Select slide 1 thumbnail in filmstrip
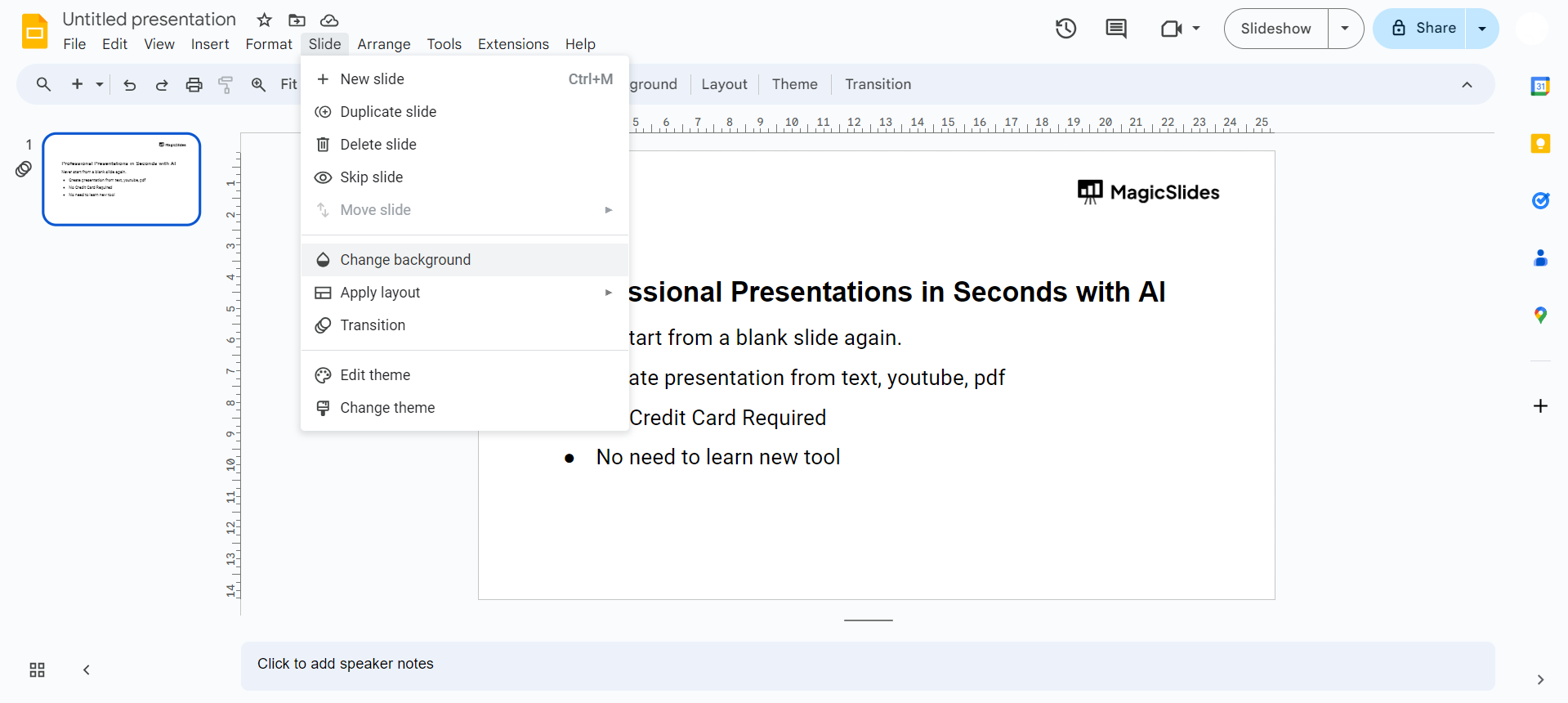Screen dimensions: 1568x703 pyautogui.click(x=122, y=179)
